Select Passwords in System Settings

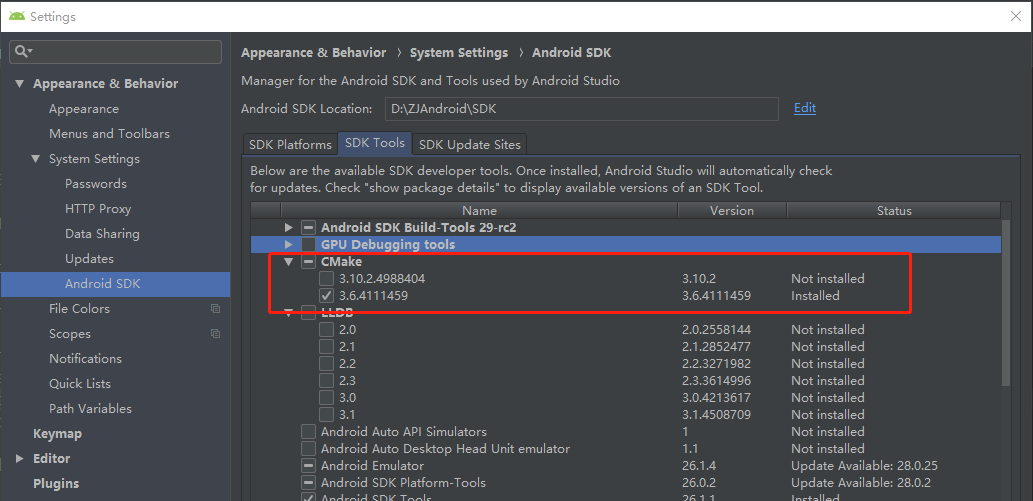pyautogui.click(x=96, y=184)
